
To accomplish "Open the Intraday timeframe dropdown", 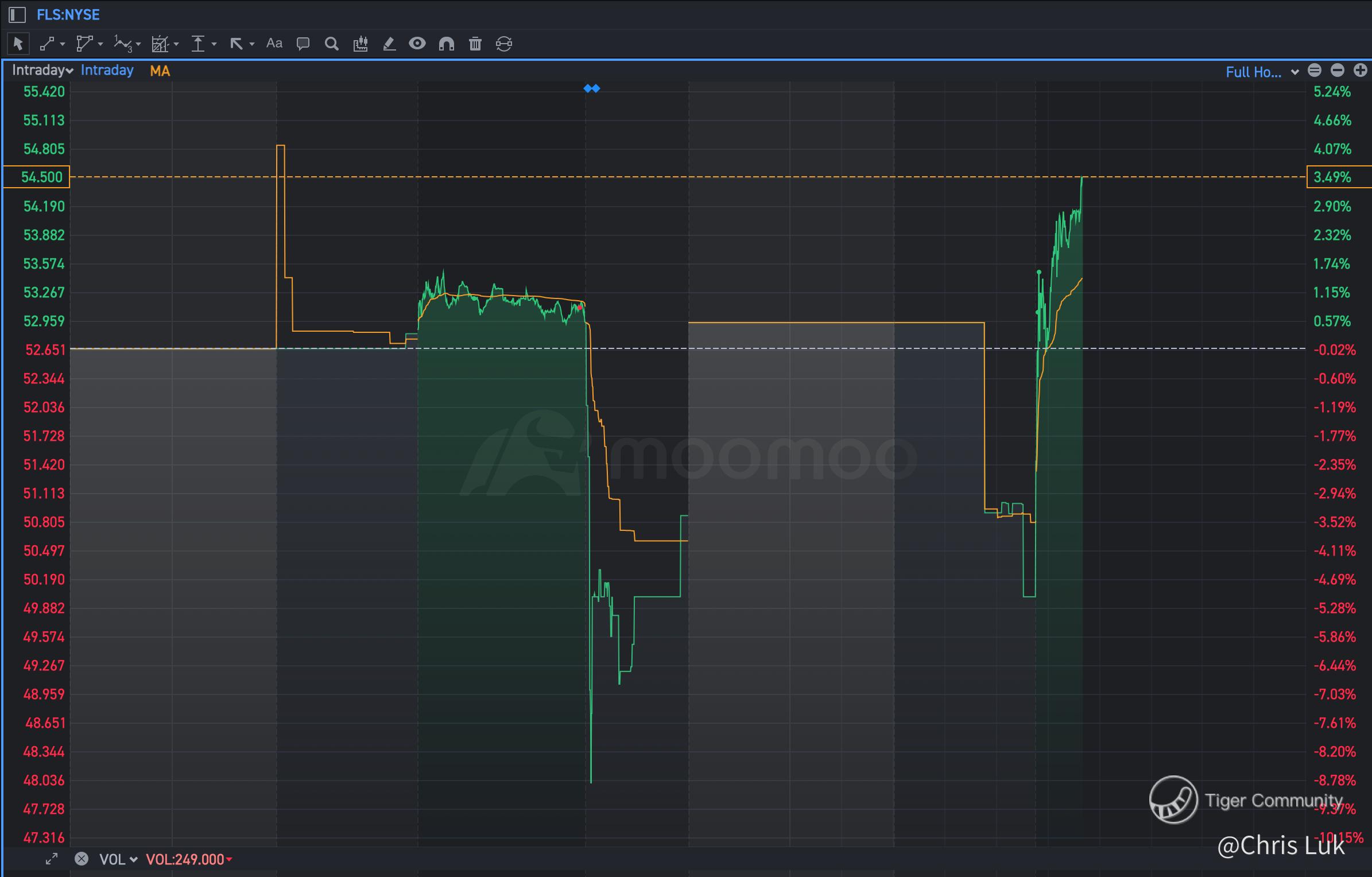I will pos(42,71).
